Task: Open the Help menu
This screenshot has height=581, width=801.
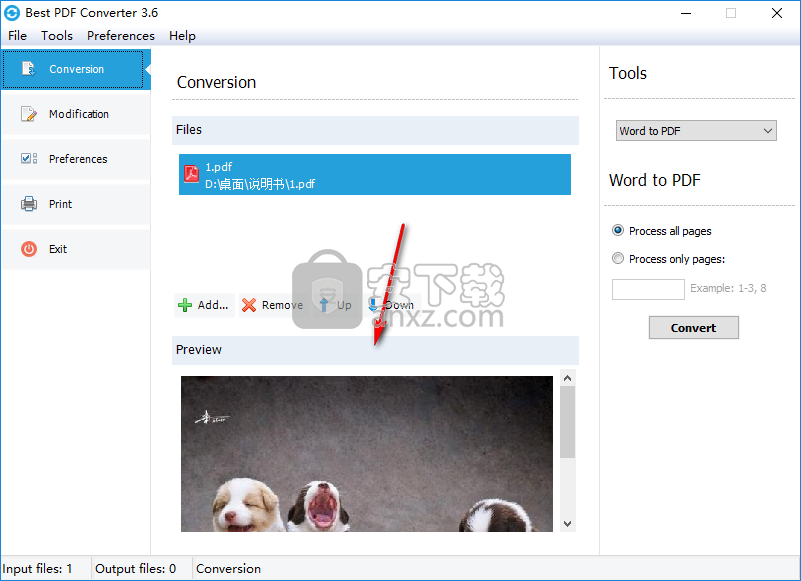Action: (182, 36)
